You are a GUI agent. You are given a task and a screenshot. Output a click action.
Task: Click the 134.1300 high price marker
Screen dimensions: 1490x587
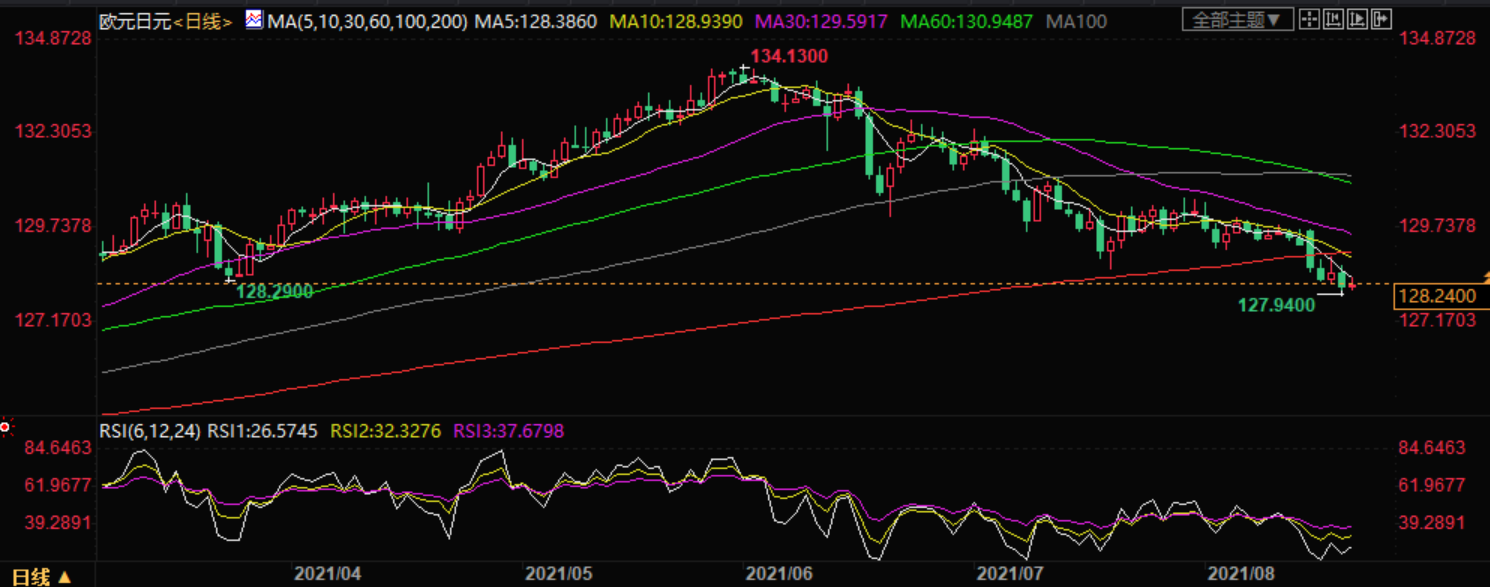(789, 57)
